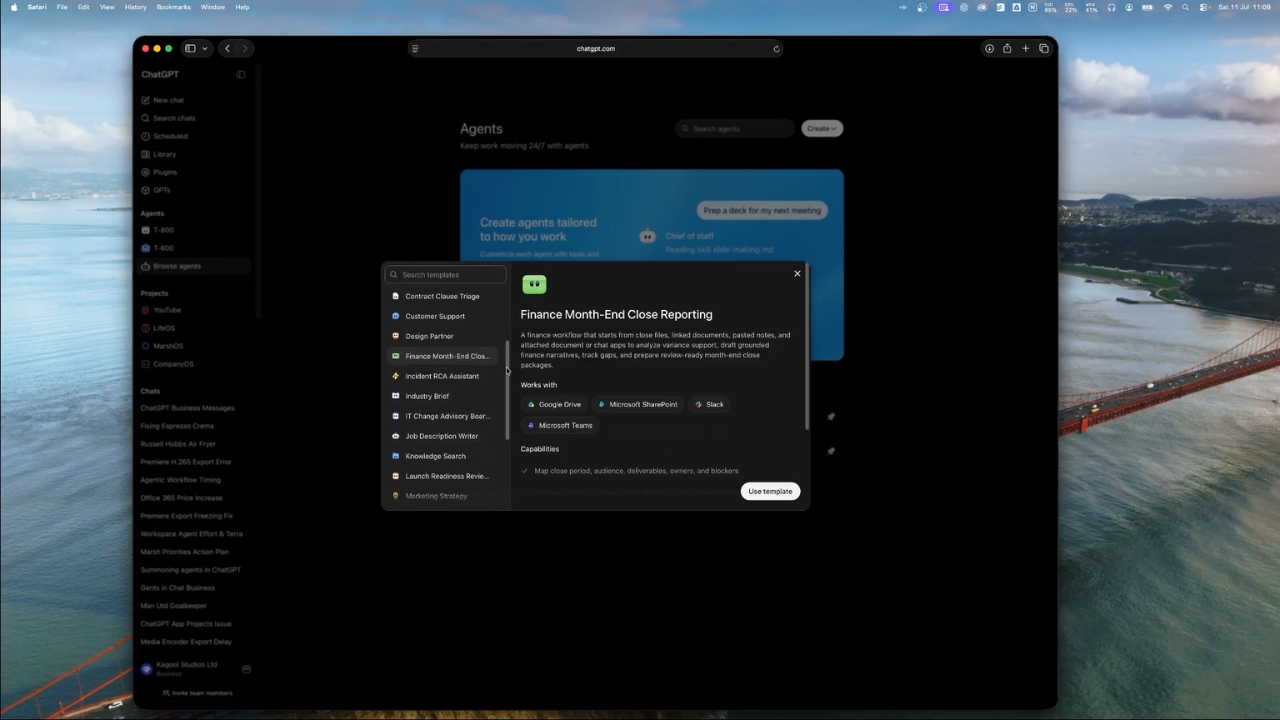Show Safari downloads

point(989,48)
